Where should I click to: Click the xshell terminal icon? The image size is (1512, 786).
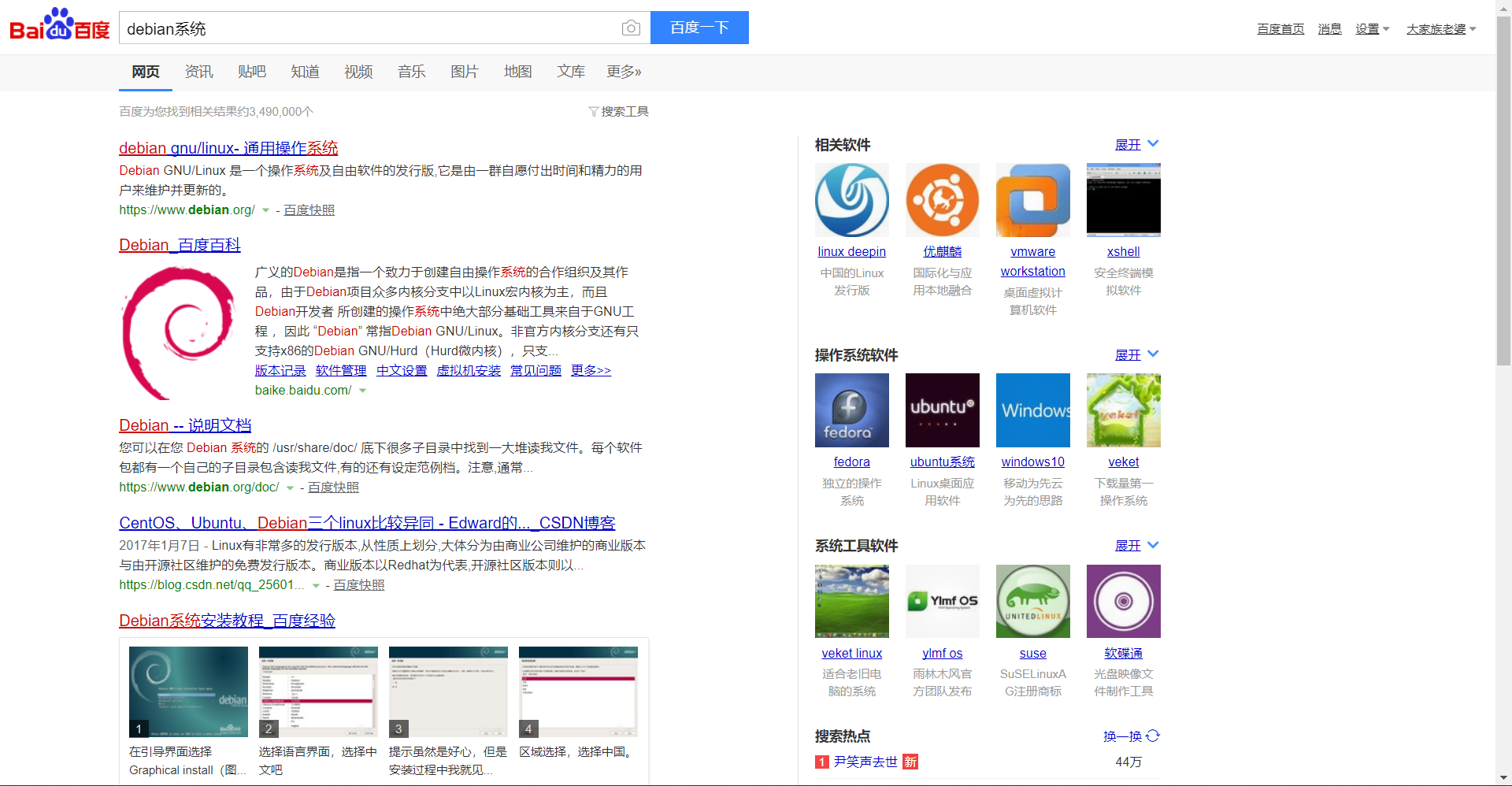[1124, 200]
